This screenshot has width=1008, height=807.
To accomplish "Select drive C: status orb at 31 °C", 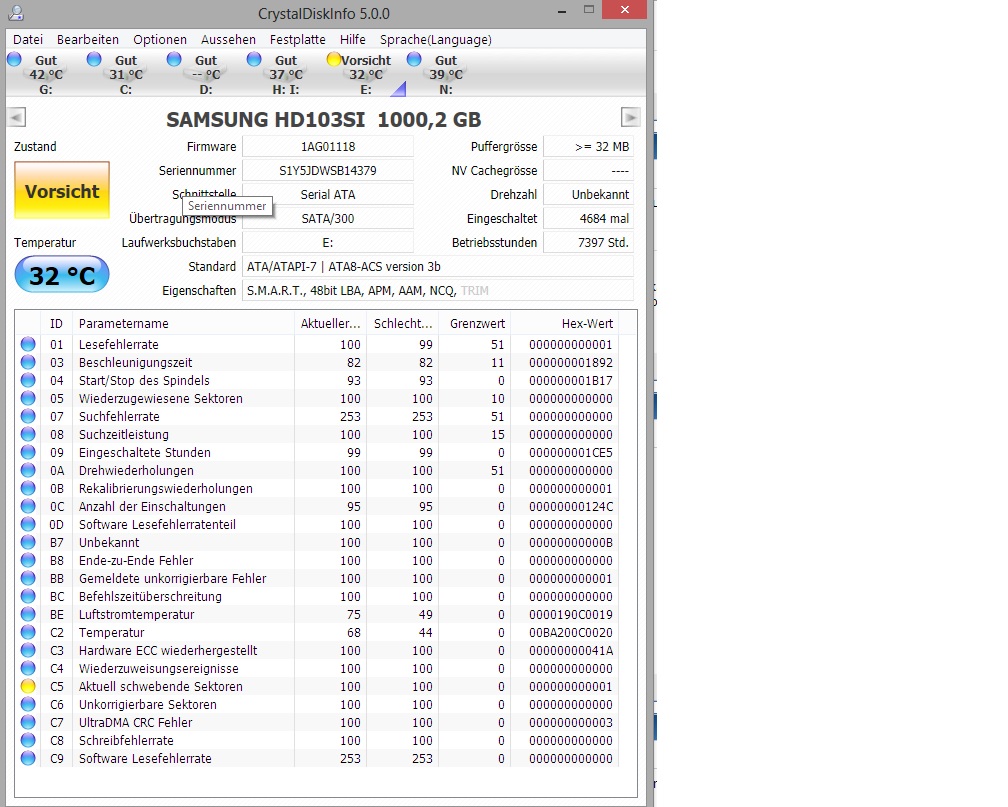I will (x=94, y=60).
